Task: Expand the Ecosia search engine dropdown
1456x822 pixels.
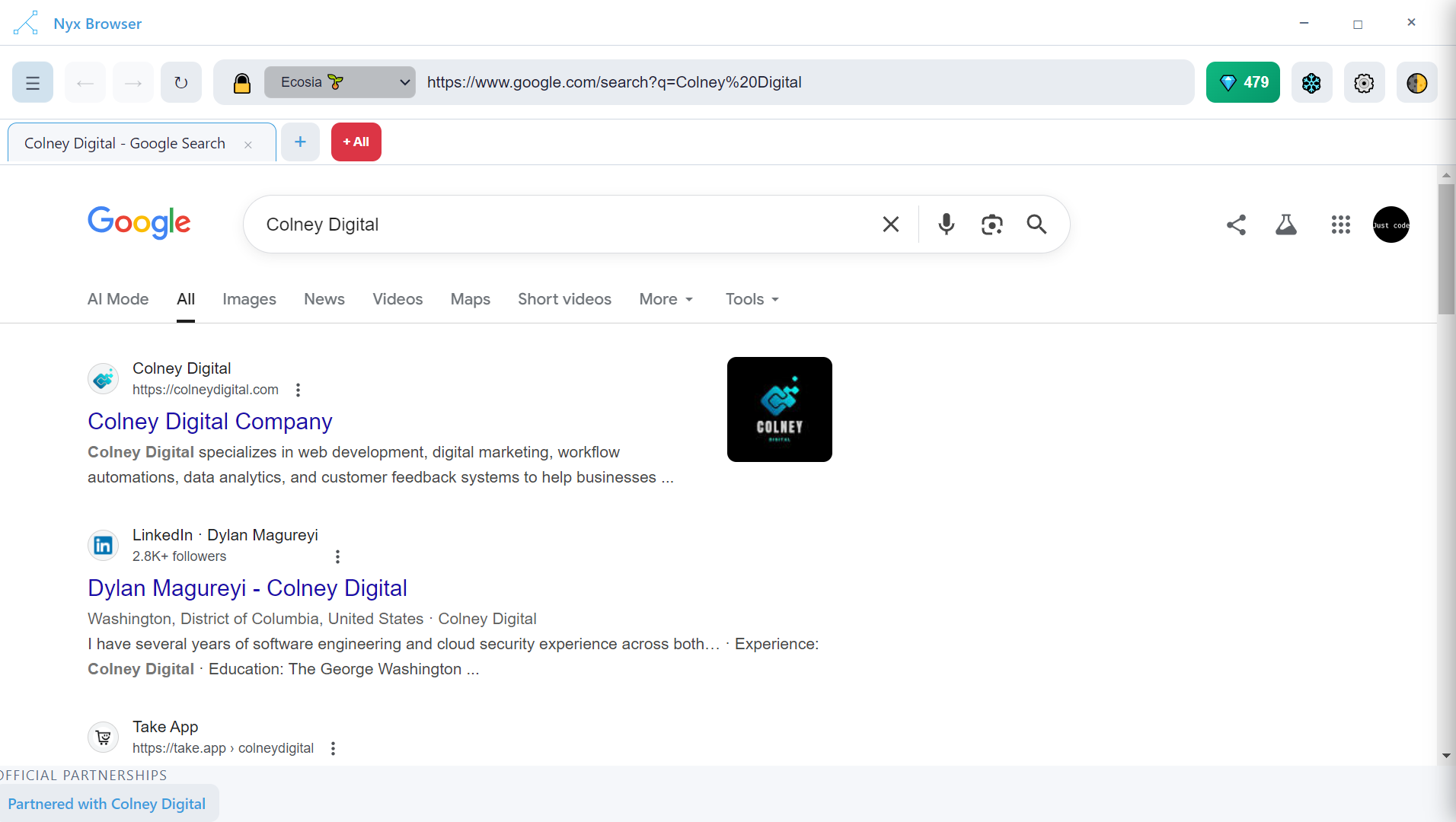Action: 340,82
